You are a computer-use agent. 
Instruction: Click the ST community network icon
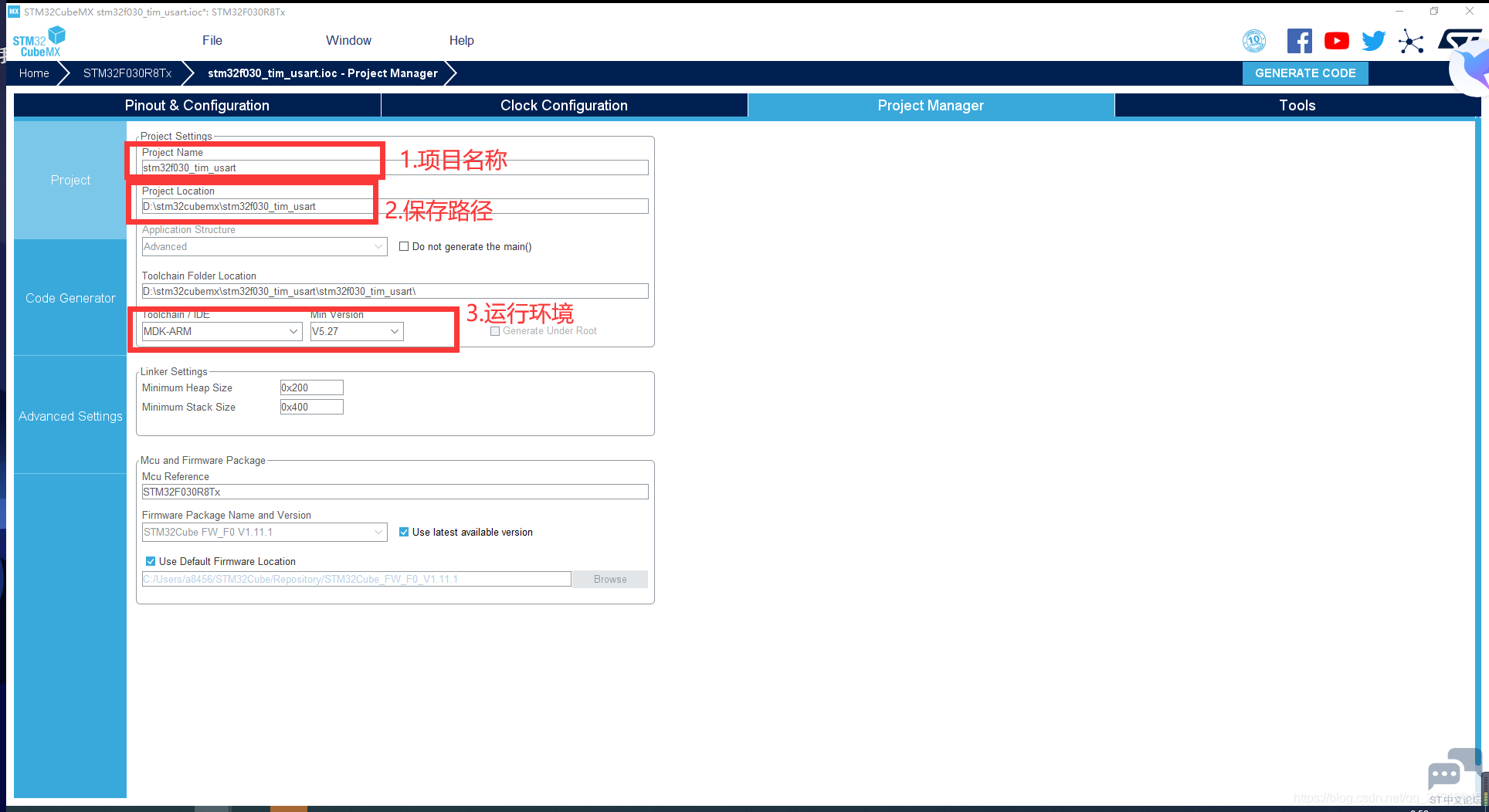point(1411,41)
